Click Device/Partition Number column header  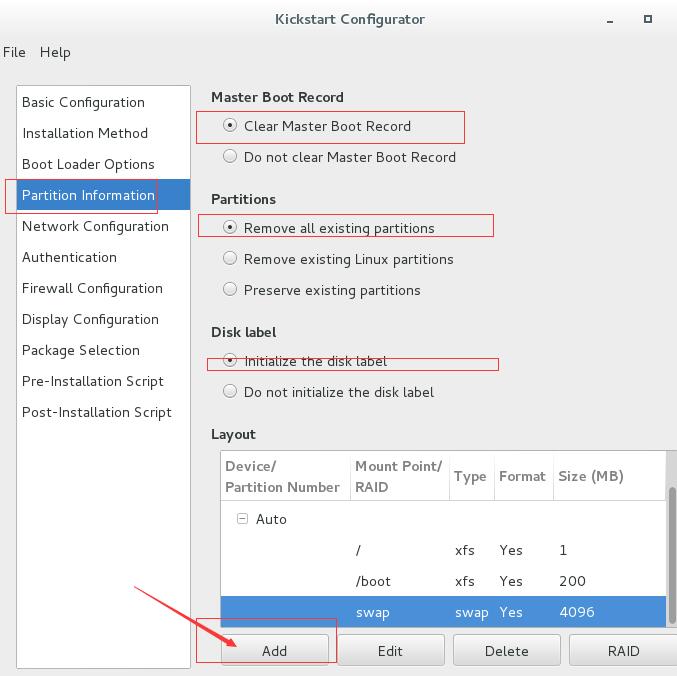pos(285,476)
